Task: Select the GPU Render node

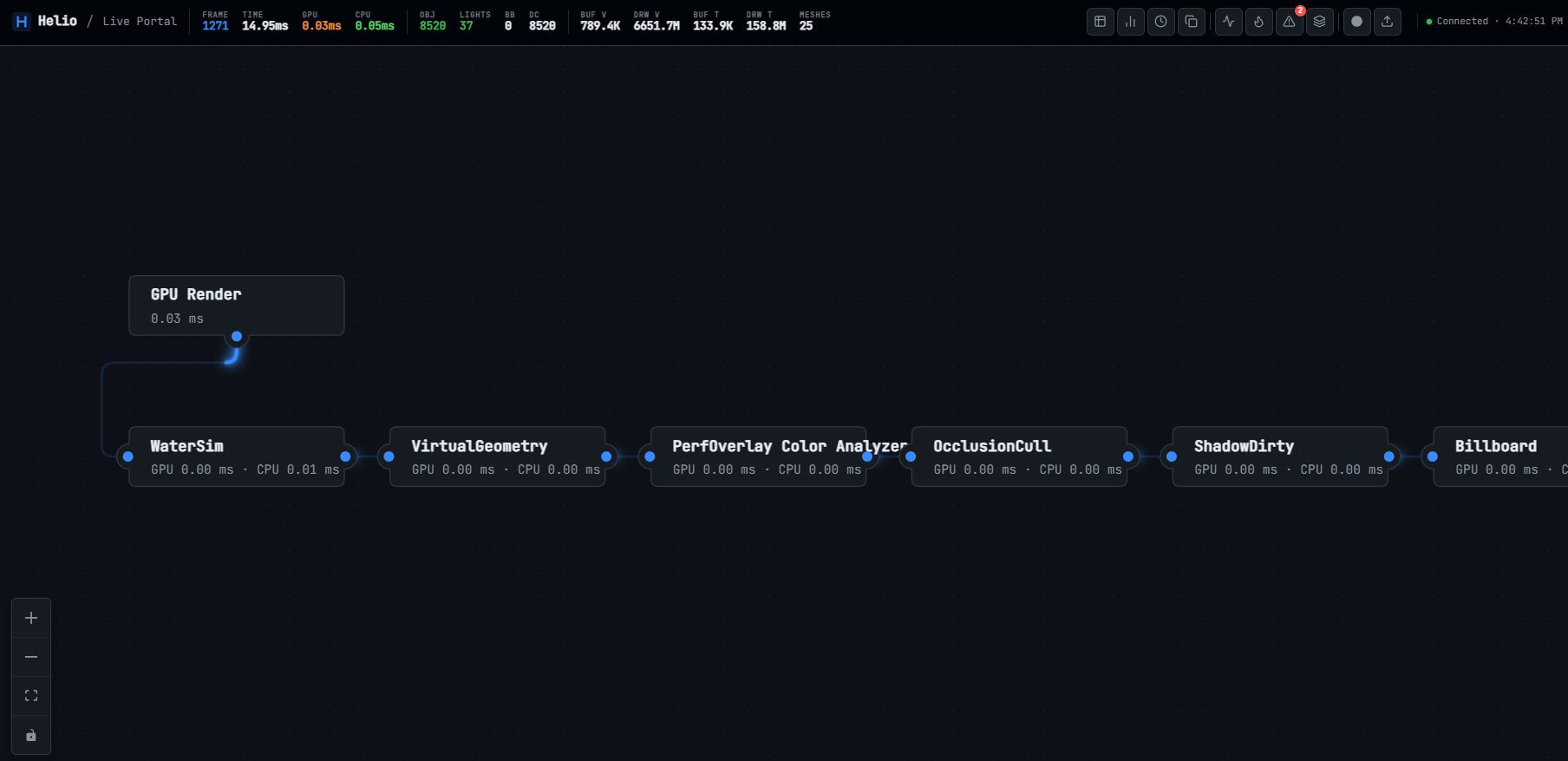Action: tap(237, 305)
